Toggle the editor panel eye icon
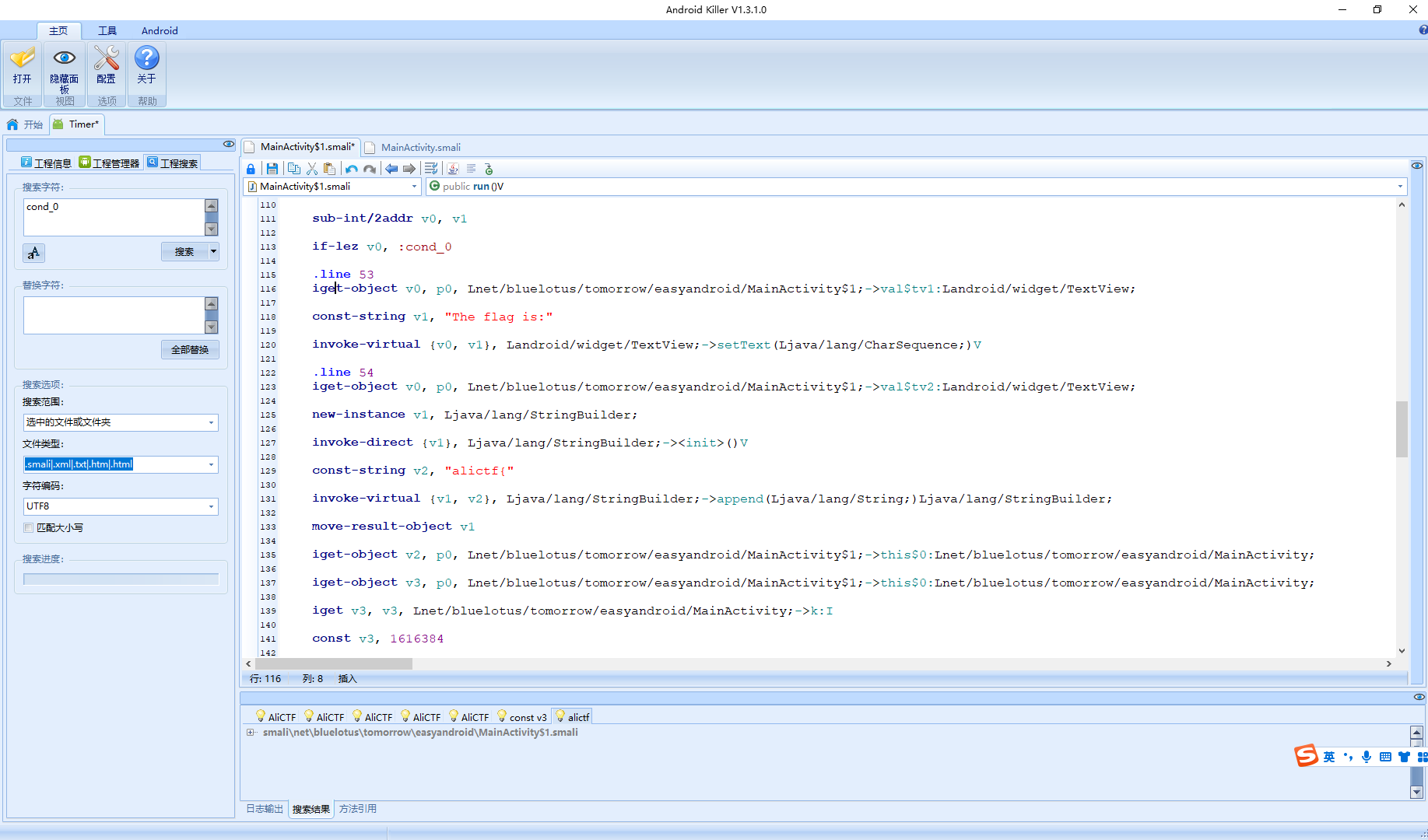 pos(1417,166)
